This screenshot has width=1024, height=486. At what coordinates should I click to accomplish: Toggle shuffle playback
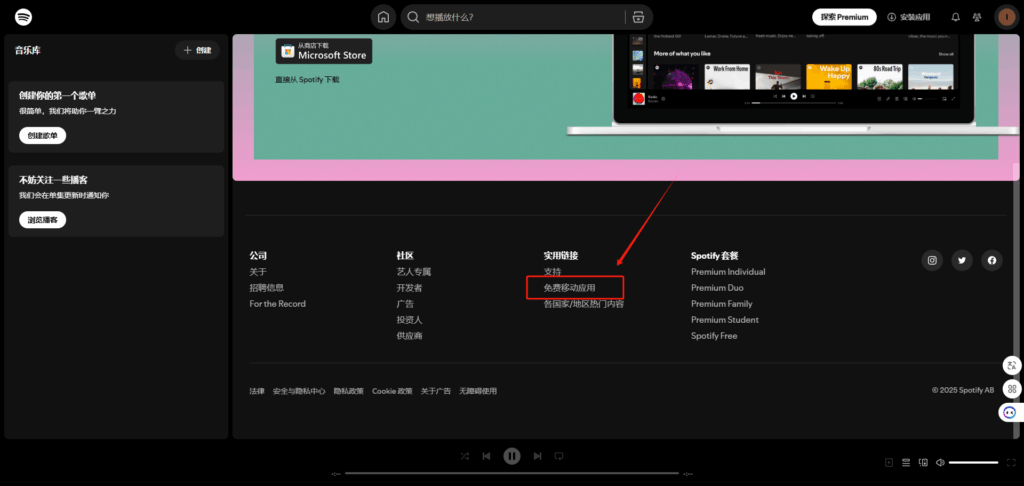coord(464,456)
